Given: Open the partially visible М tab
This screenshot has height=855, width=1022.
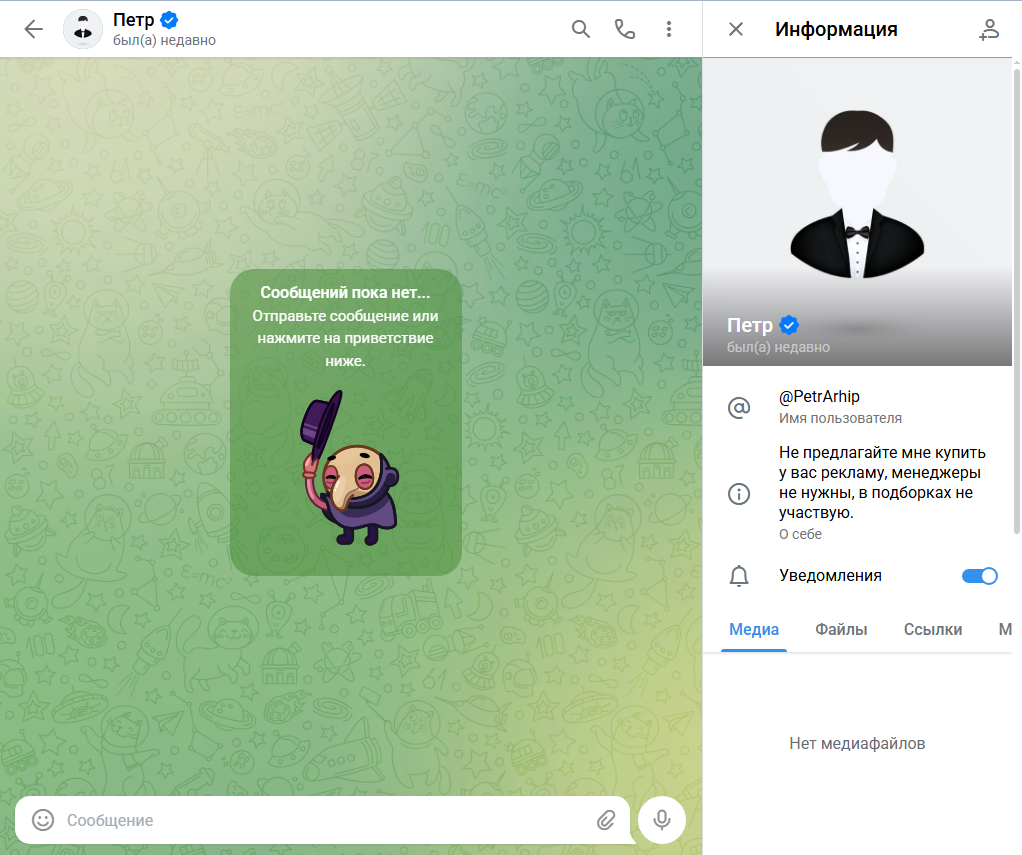Looking at the screenshot, I should click(x=1004, y=629).
